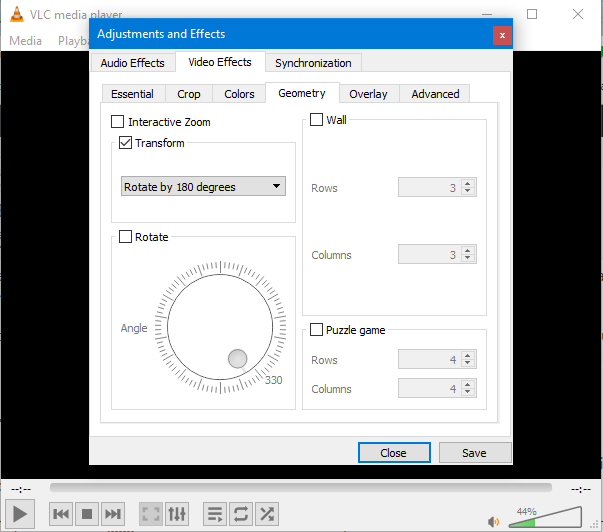
Task: Enable the Puzzle game checkbox
Action: [316, 330]
